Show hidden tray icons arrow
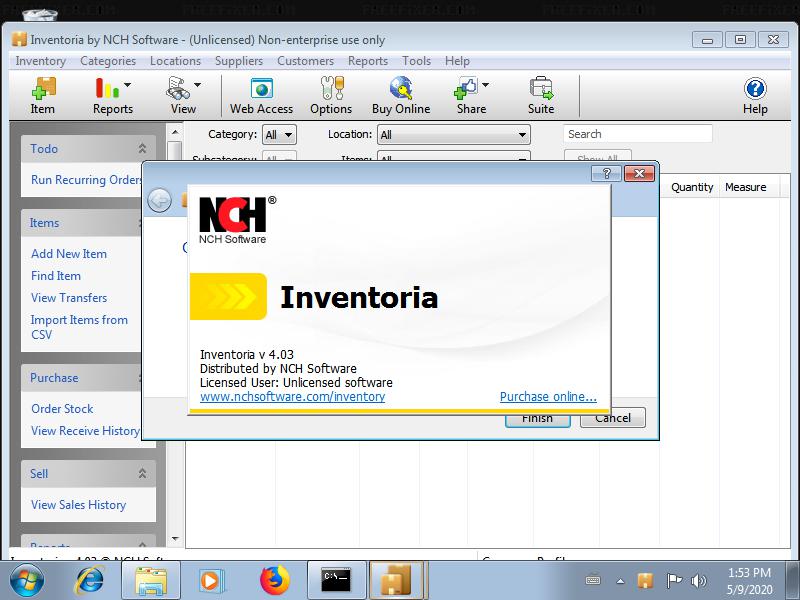800x600 pixels. [x=620, y=581]
